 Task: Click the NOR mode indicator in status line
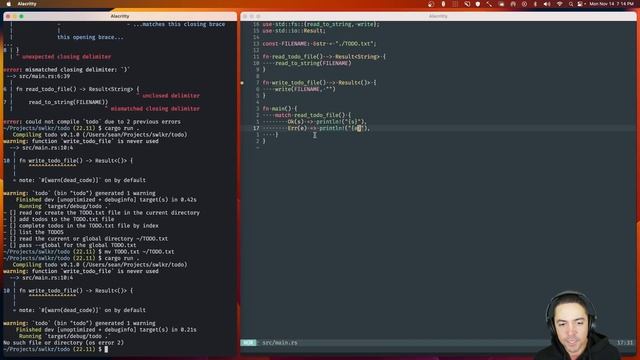click(248, 343)
